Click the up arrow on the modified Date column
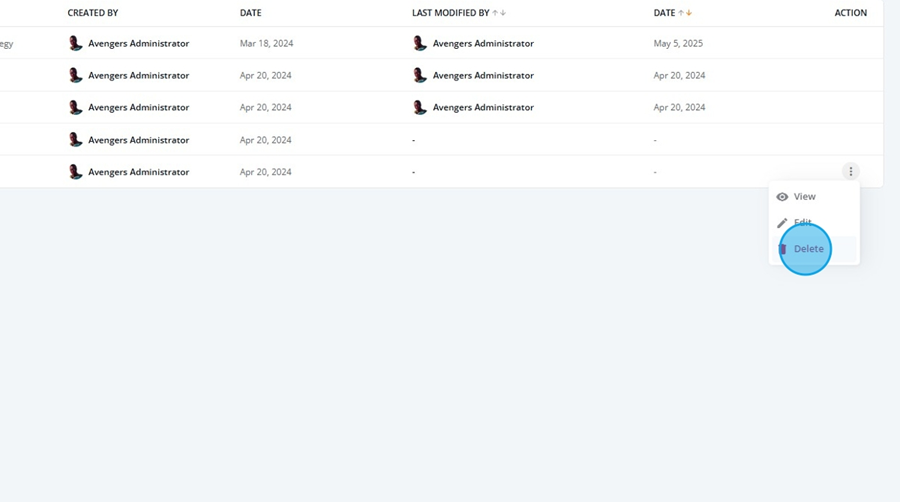This screenshot has height=502, width=900. point(681,13)
